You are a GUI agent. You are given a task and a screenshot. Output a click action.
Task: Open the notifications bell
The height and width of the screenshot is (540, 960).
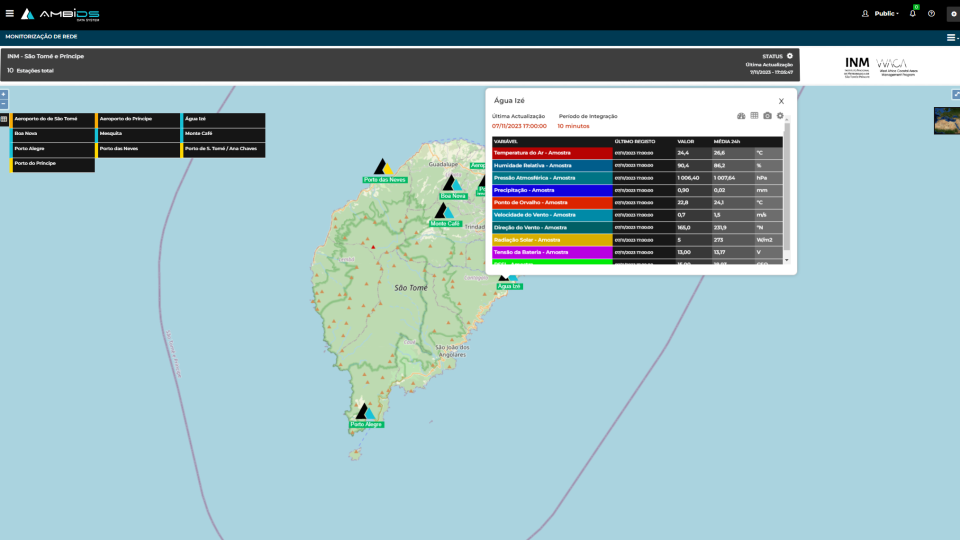pos(913,14)
